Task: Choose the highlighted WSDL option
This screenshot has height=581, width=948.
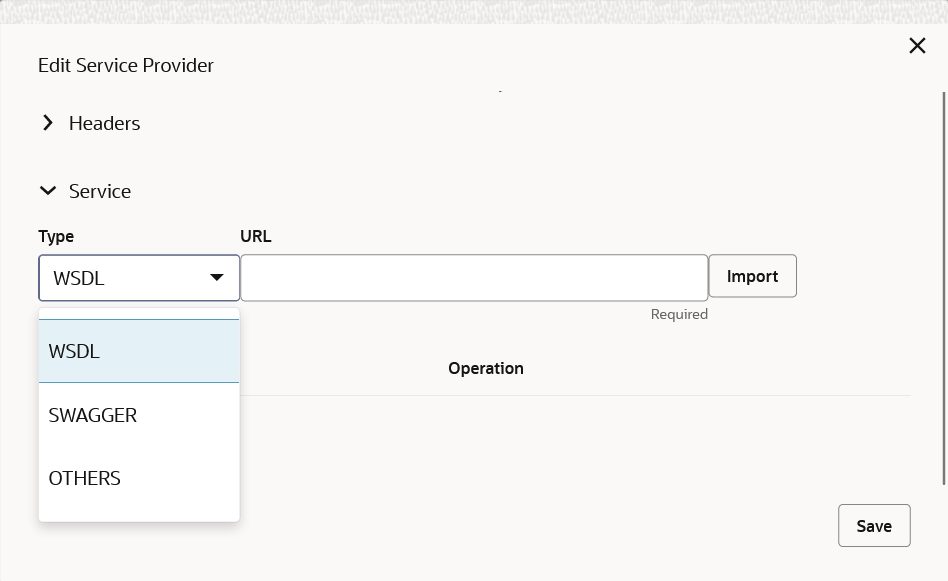Action: (x=74, y=351)
